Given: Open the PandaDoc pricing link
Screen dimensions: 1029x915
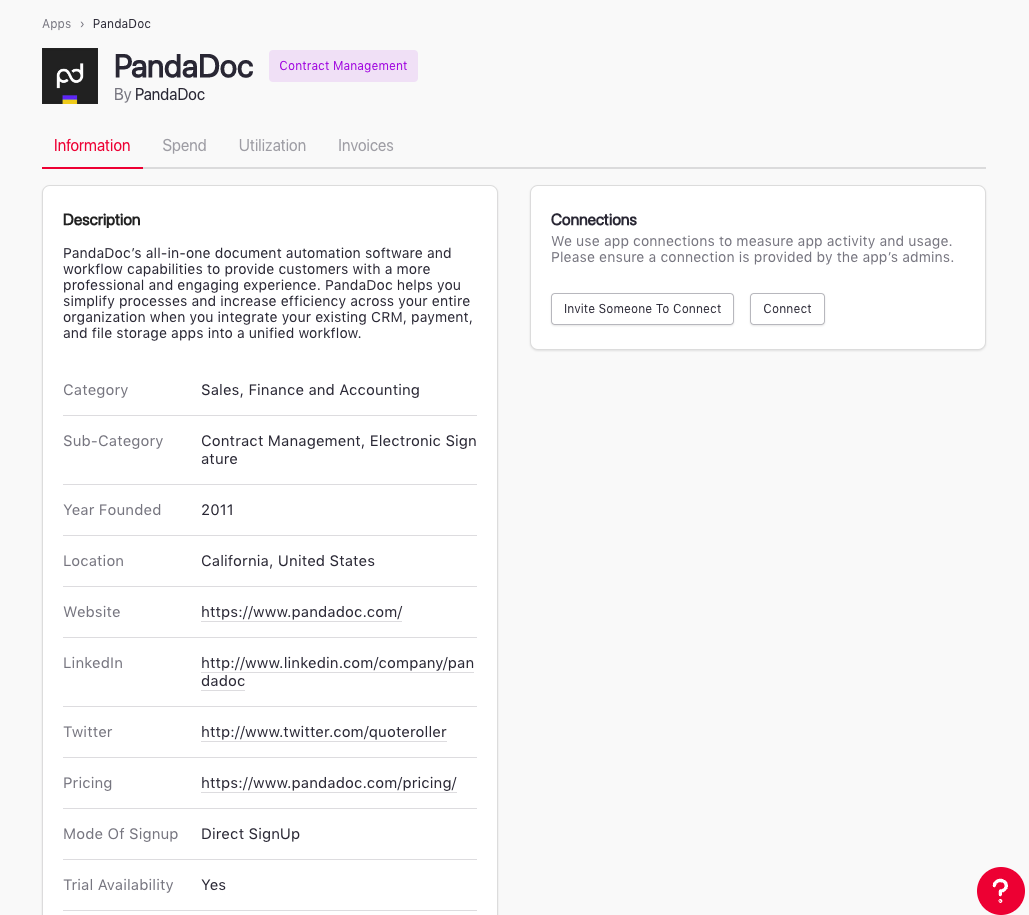Looking at the screenshot, I should (x=329, y=783).
